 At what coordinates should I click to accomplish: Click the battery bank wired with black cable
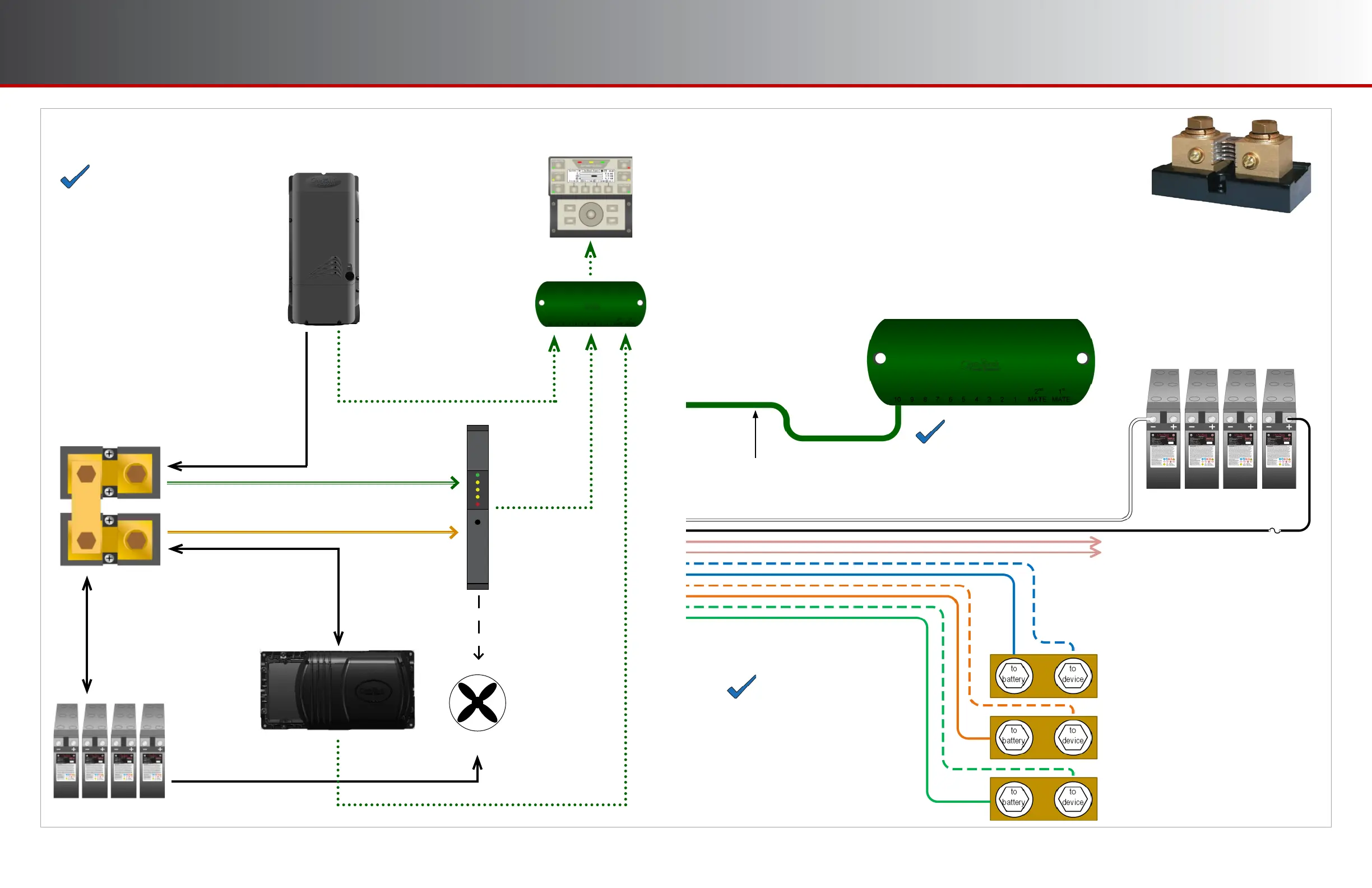(x=1221, y=428)
